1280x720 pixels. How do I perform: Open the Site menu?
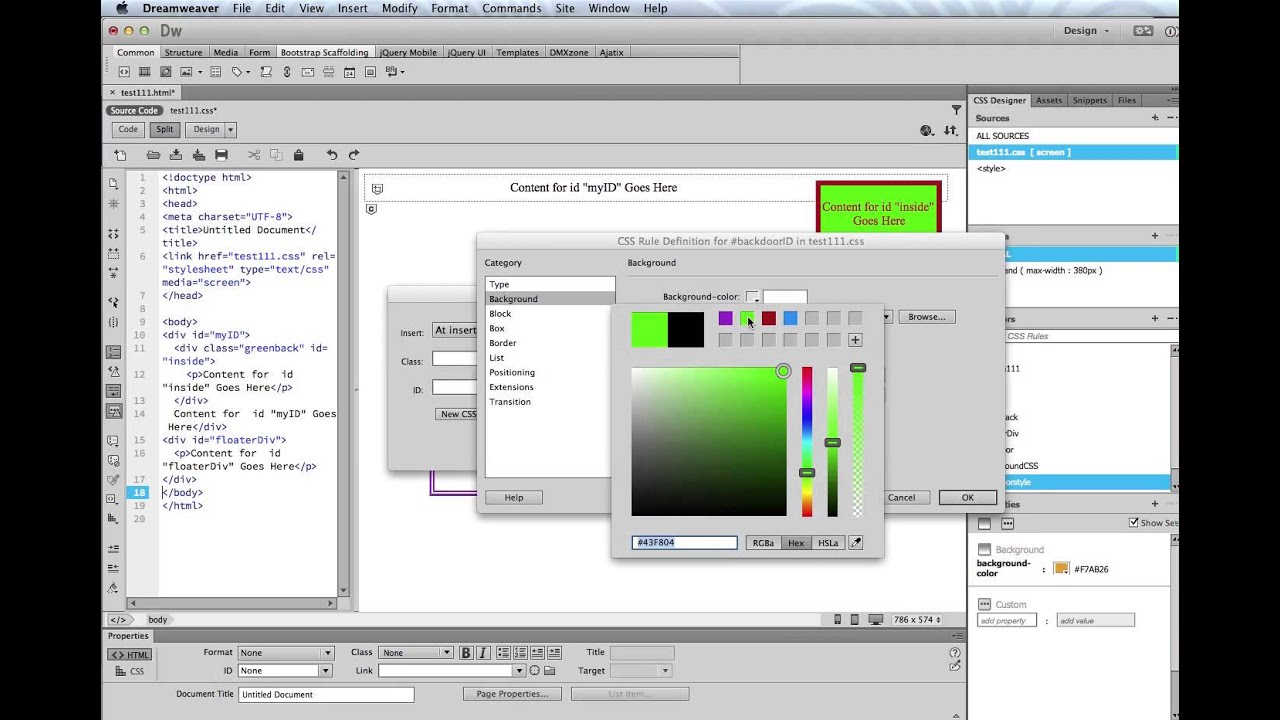(565, 8)
